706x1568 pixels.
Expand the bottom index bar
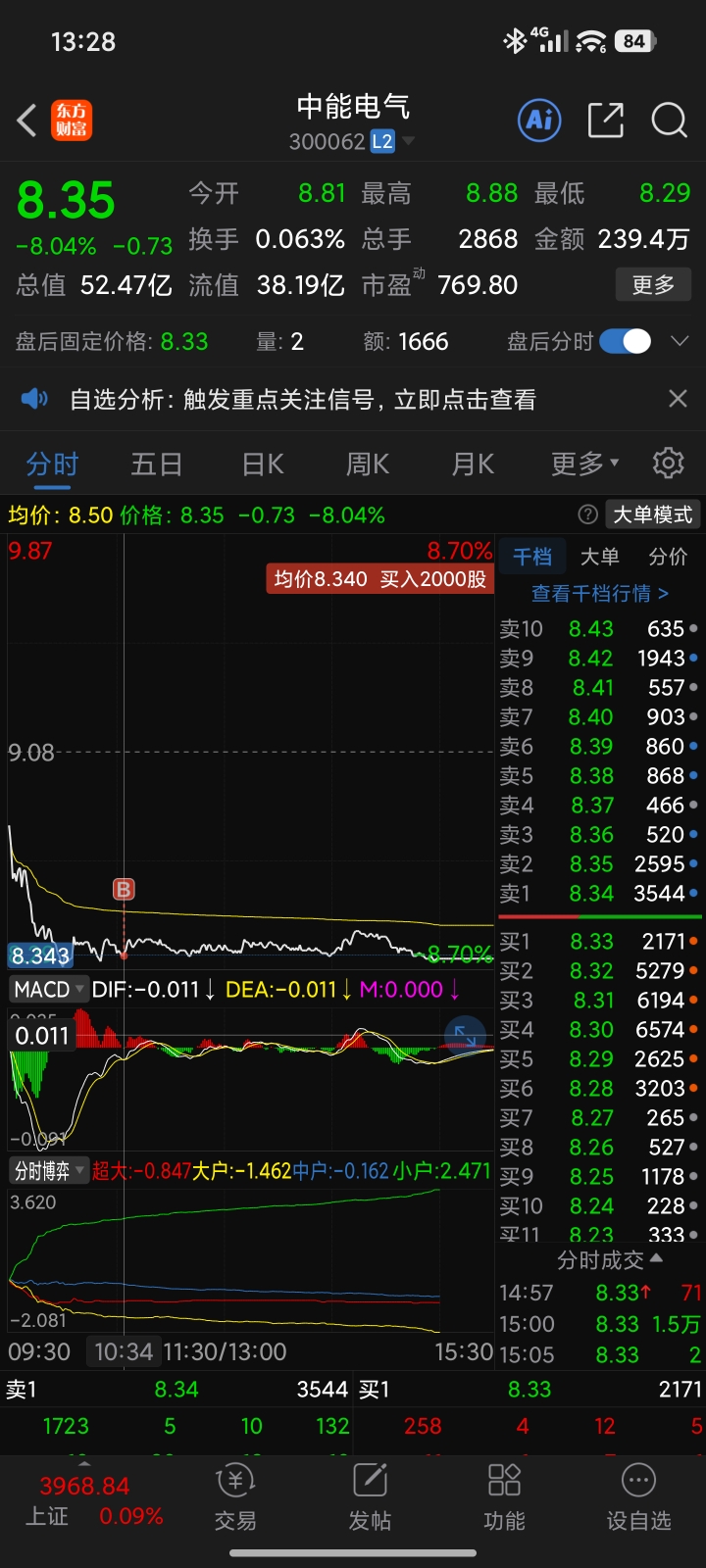84,1462
